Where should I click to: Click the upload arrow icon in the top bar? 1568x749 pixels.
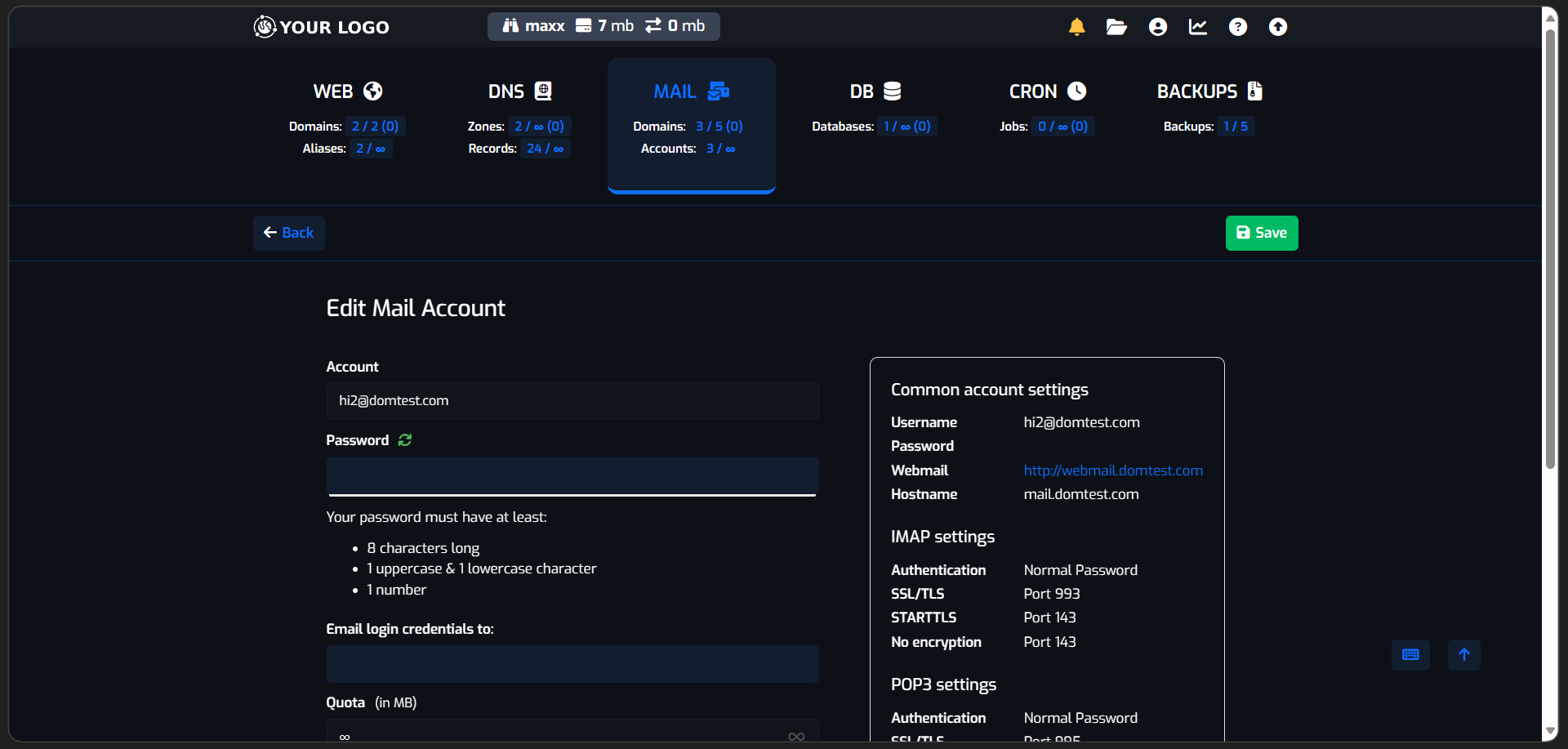[1277, 26]
